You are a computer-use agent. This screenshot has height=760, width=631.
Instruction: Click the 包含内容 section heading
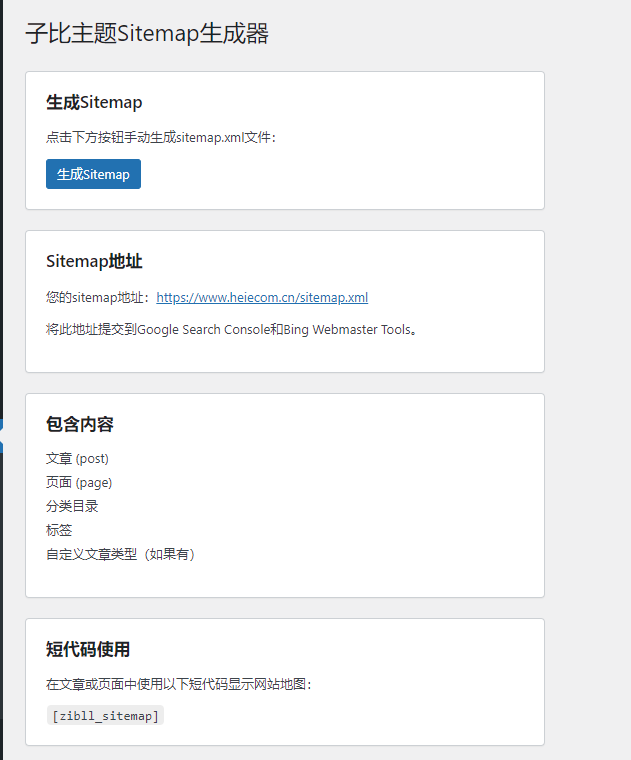point(80,424)
